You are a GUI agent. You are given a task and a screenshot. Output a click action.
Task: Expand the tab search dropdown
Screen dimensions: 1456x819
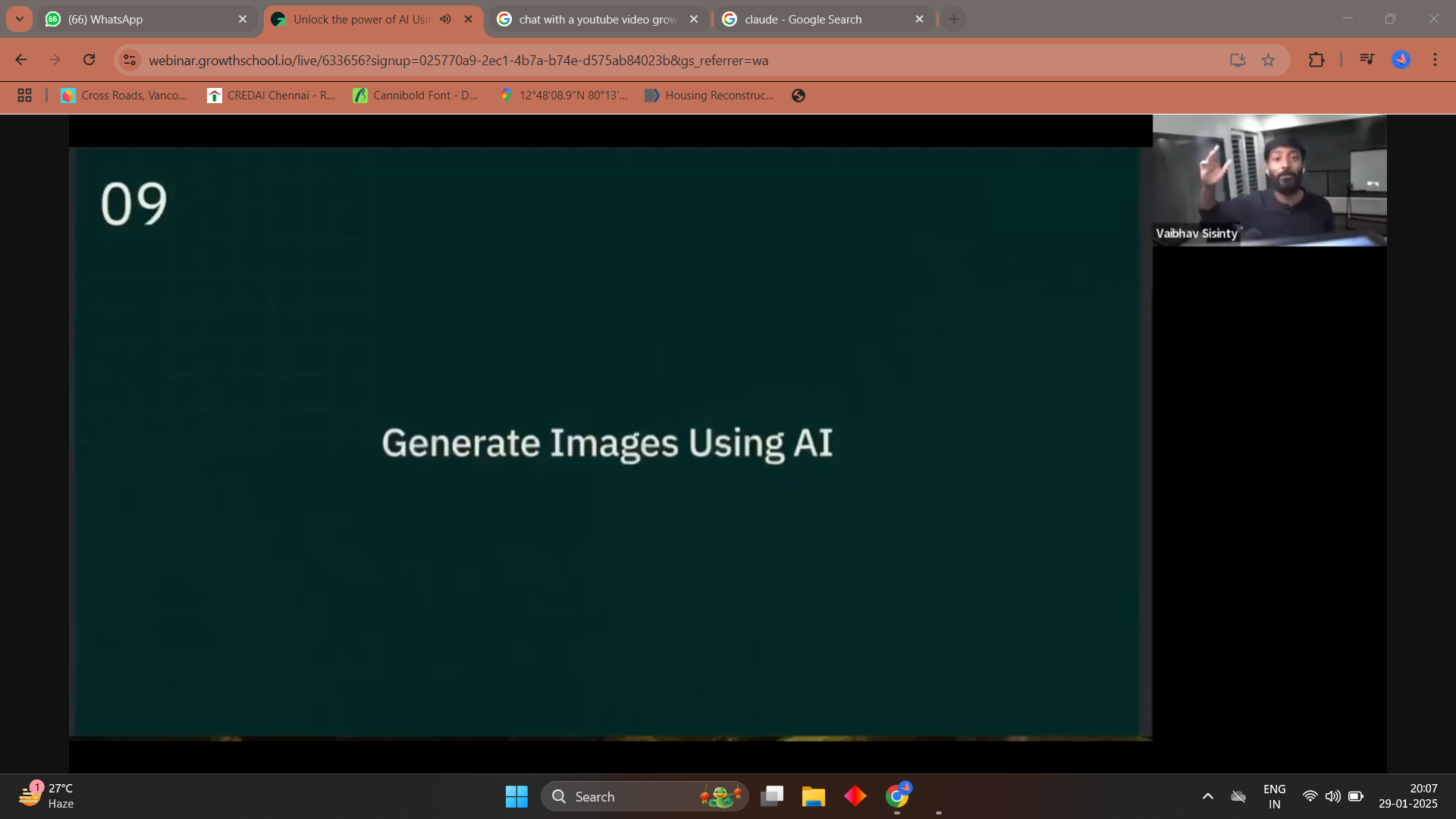tap(19, 19)
